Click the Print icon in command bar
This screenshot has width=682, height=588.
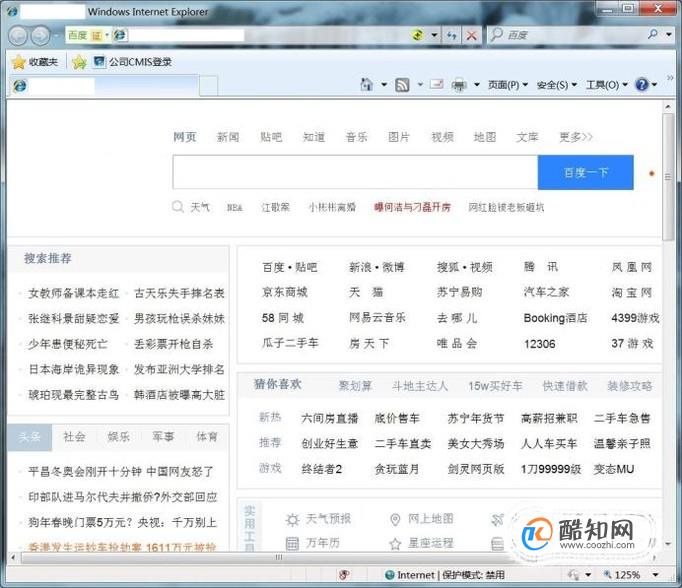pos(459,84)
